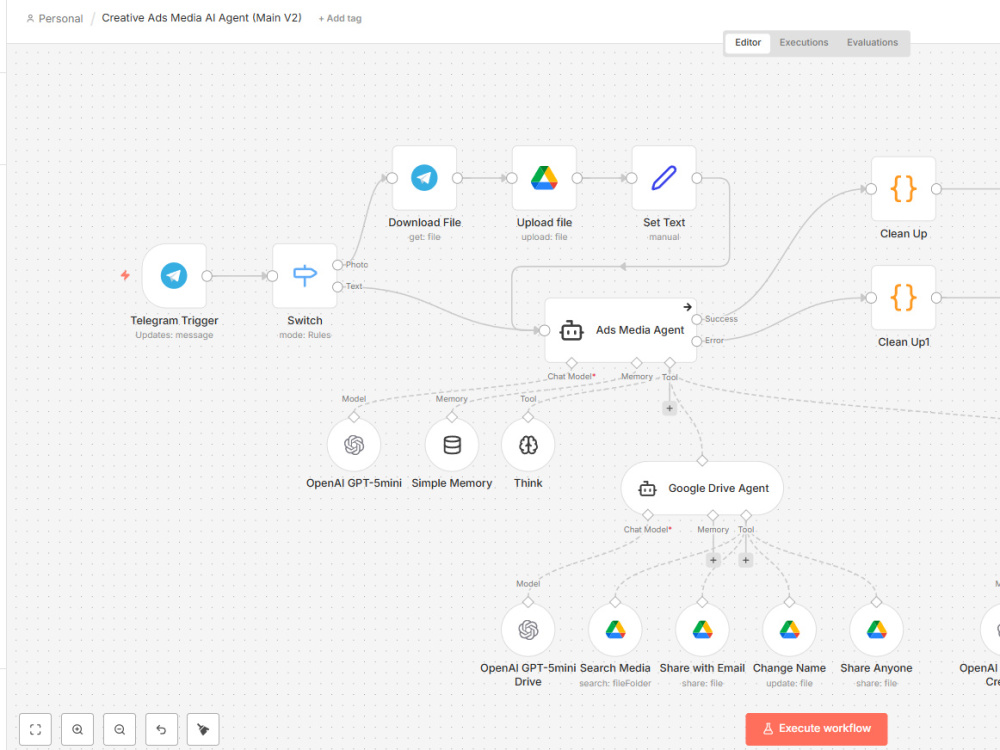Click the Chat Model connector on Ads Media Agent
The height and width of the screenshot is (750, 1000).
[x=571, y=363]
